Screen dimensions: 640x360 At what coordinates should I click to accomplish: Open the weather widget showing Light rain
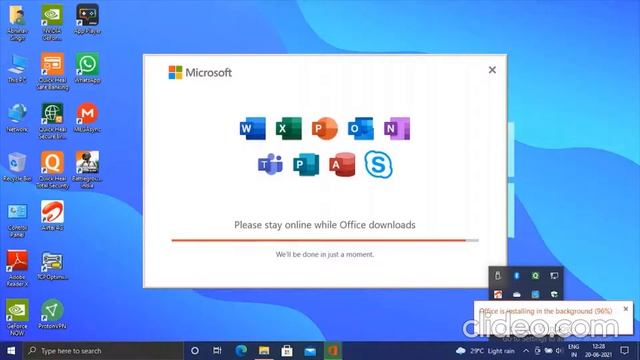(486, 351)
